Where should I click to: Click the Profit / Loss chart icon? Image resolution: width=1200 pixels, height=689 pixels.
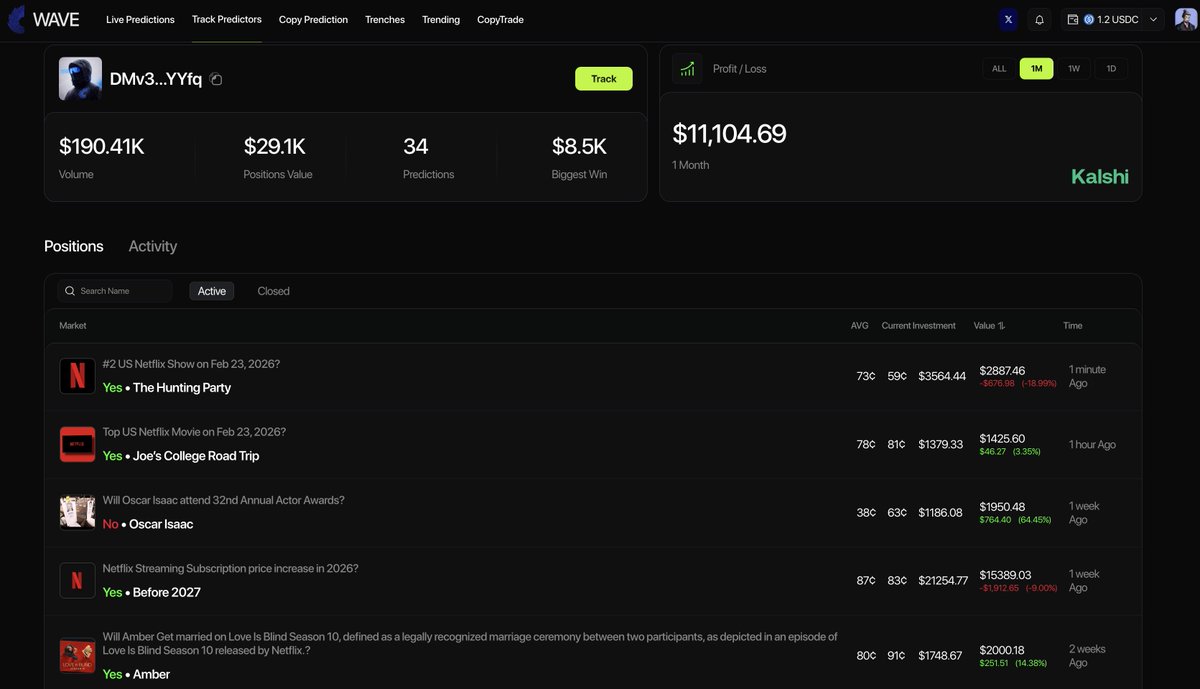tap(687, 69)
